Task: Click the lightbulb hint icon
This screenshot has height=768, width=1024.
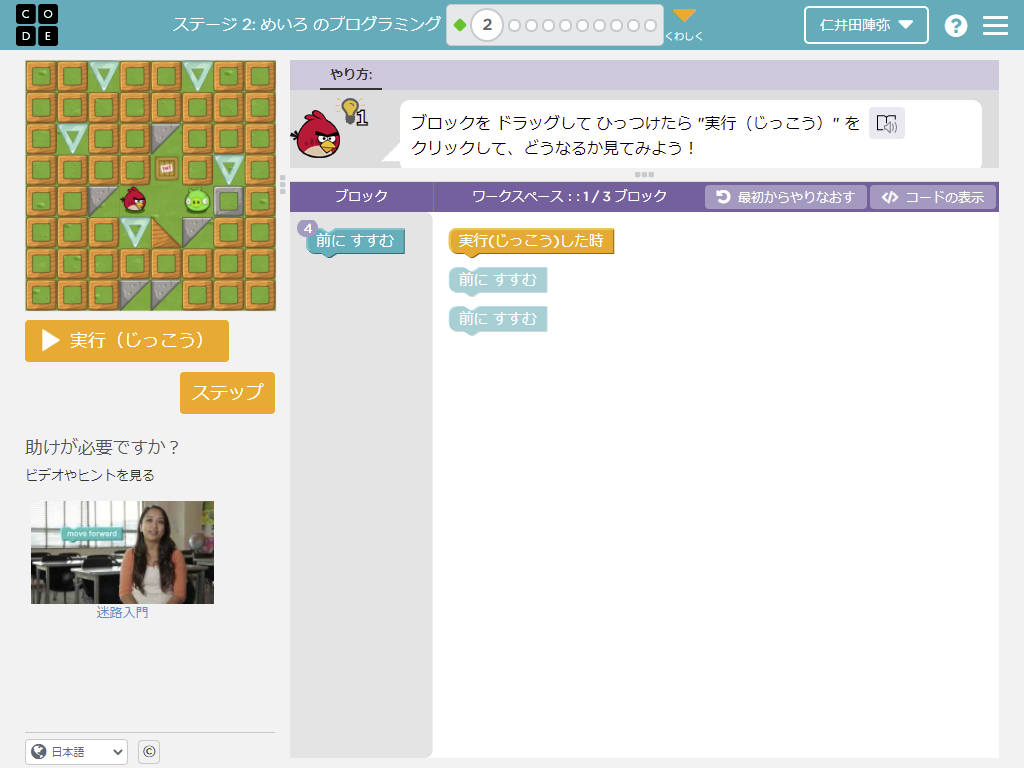Action: [353, 112]
